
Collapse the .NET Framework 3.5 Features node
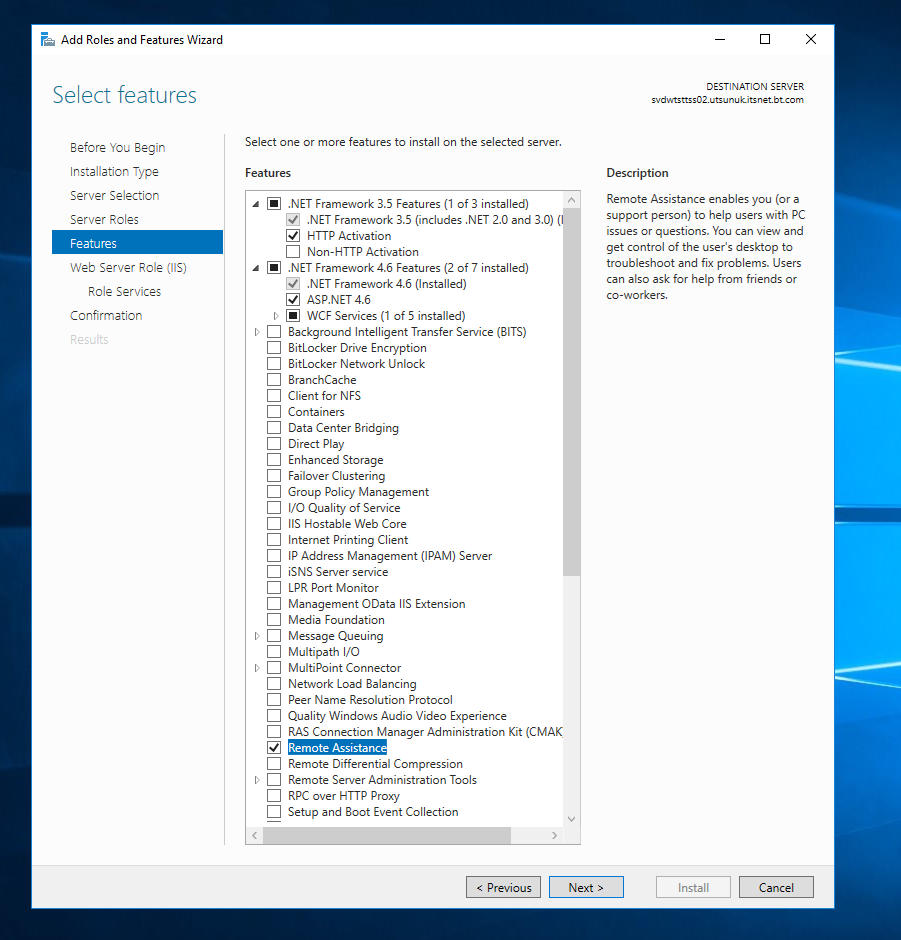tap(256, 204)
